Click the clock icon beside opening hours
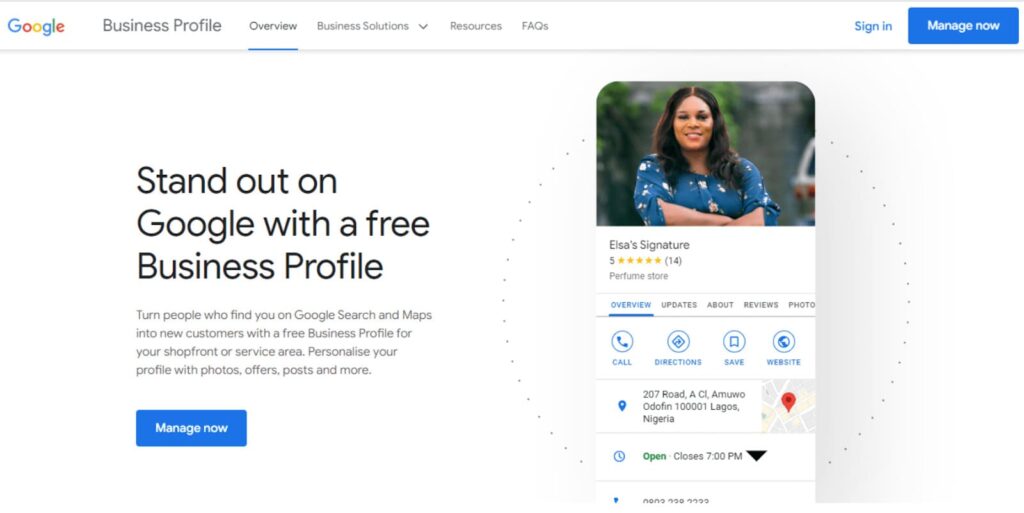The image size is (1024, 513). (x=619, y=457)
